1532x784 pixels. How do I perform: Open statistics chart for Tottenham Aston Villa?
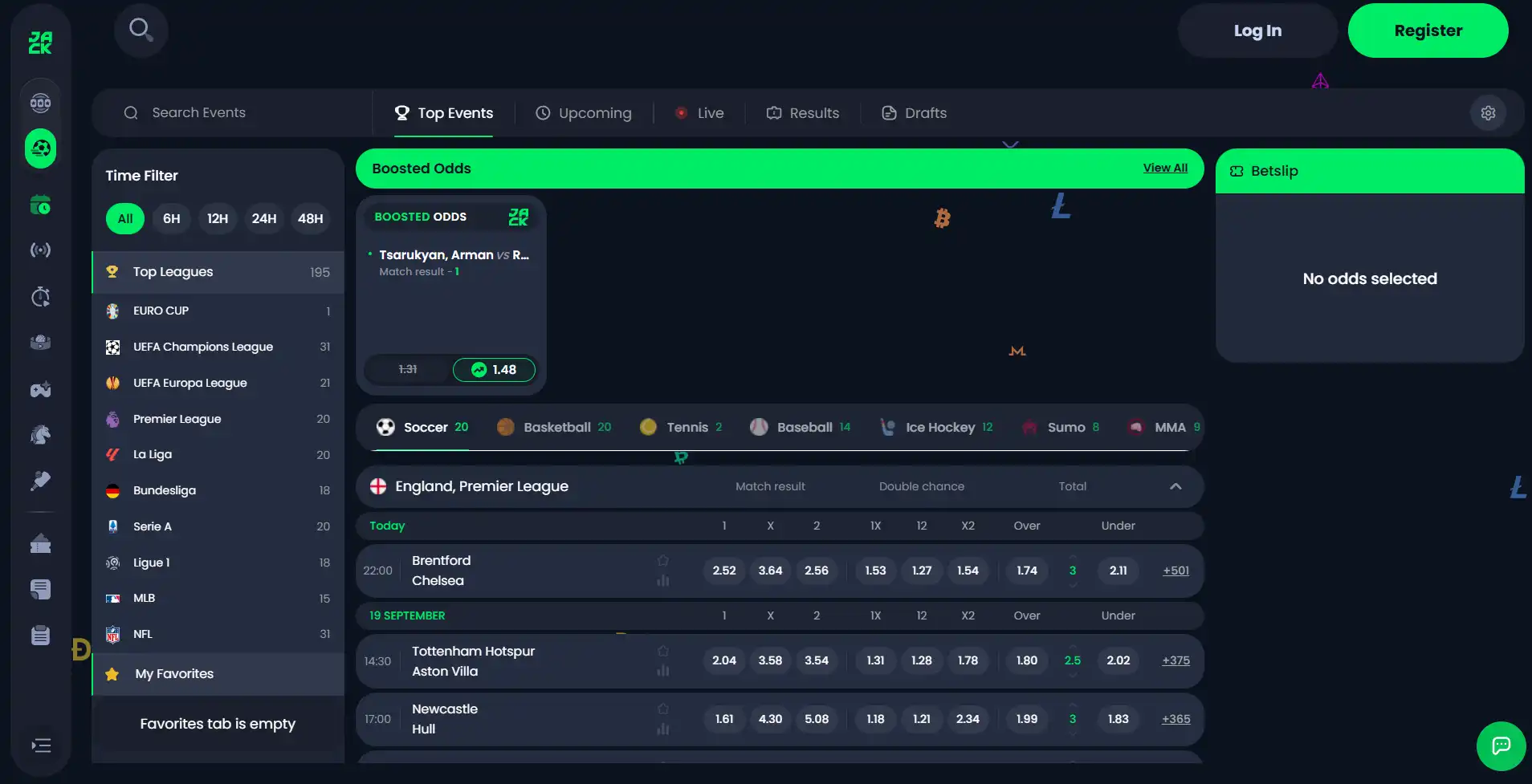pos(662,670)
